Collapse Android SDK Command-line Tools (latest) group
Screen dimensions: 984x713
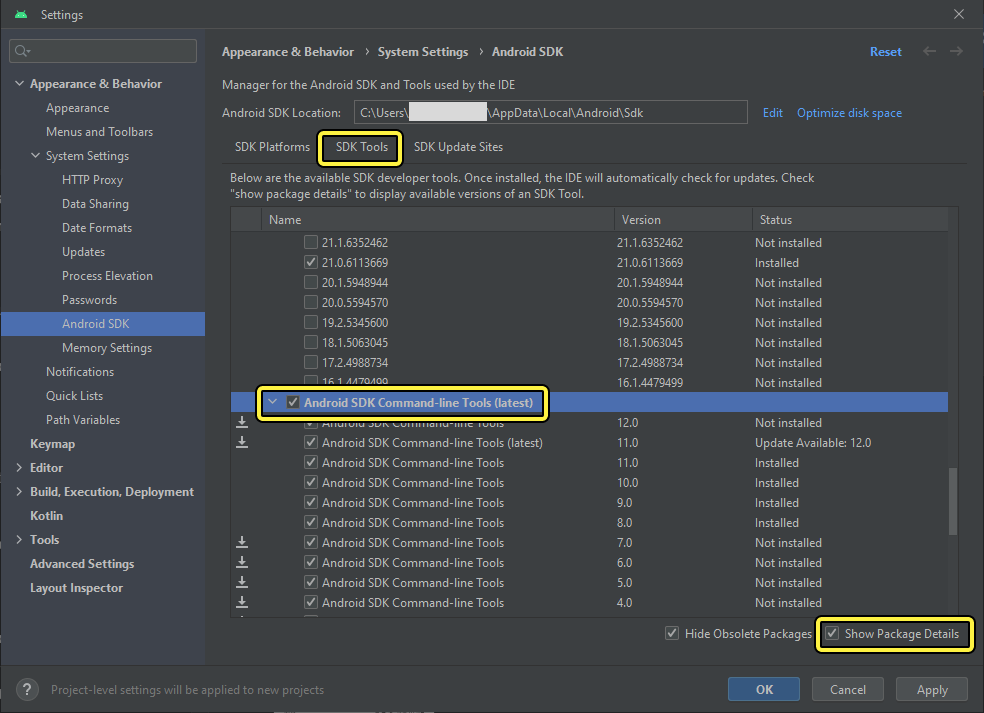[272, 402]
